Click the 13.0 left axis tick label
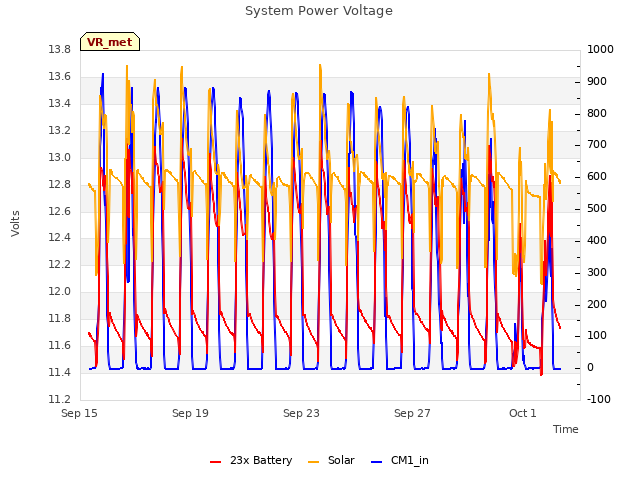Screen dimensions: 640x480 60,158
